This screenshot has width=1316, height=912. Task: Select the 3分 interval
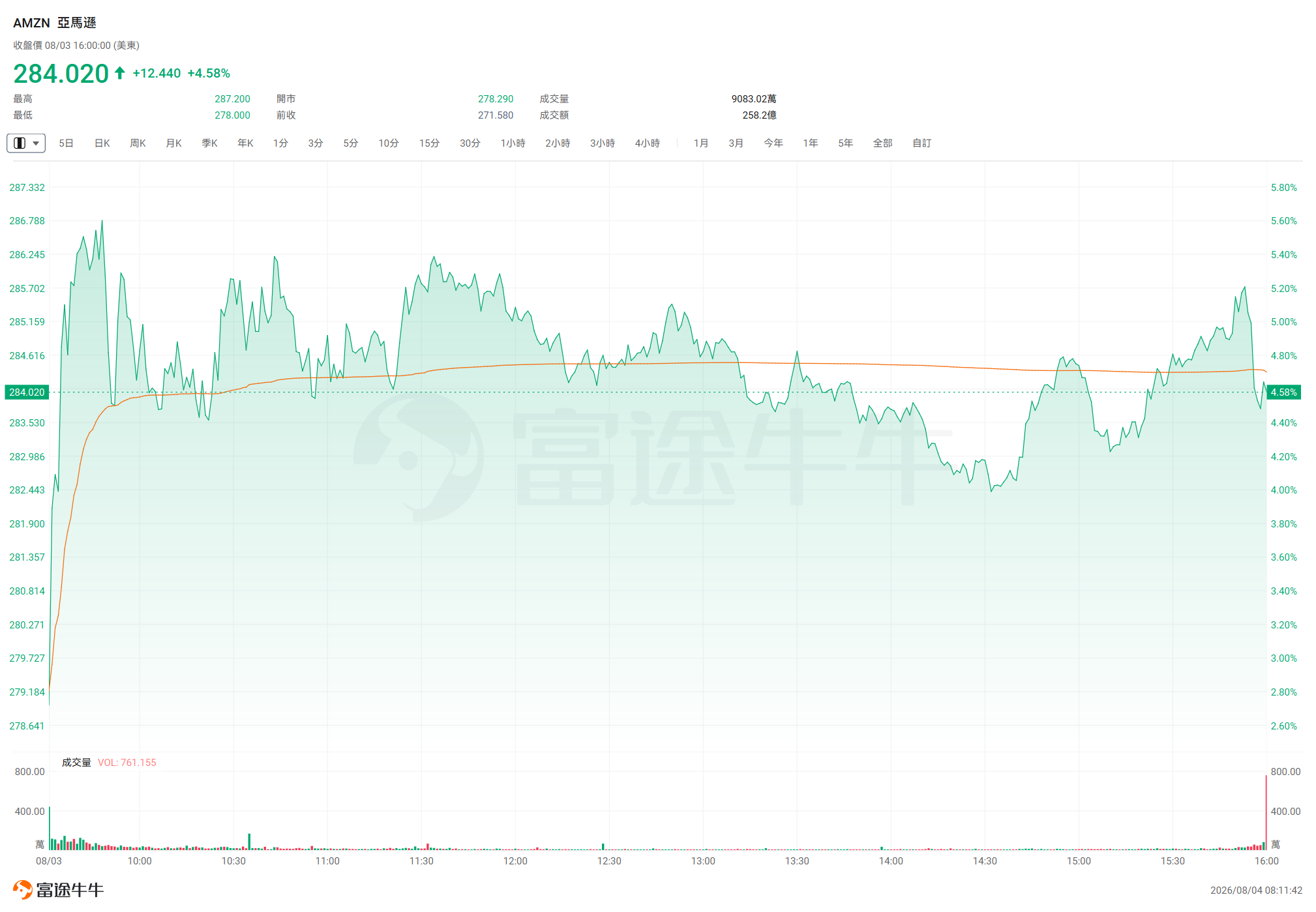pos(316,143)
